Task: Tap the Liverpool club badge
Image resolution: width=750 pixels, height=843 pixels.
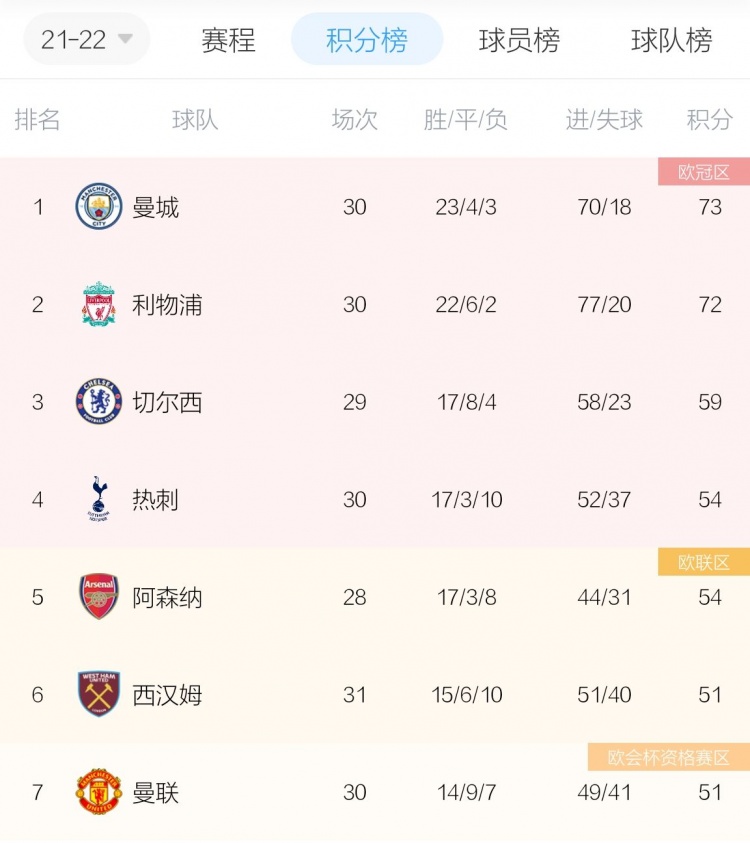Action: 99,304
